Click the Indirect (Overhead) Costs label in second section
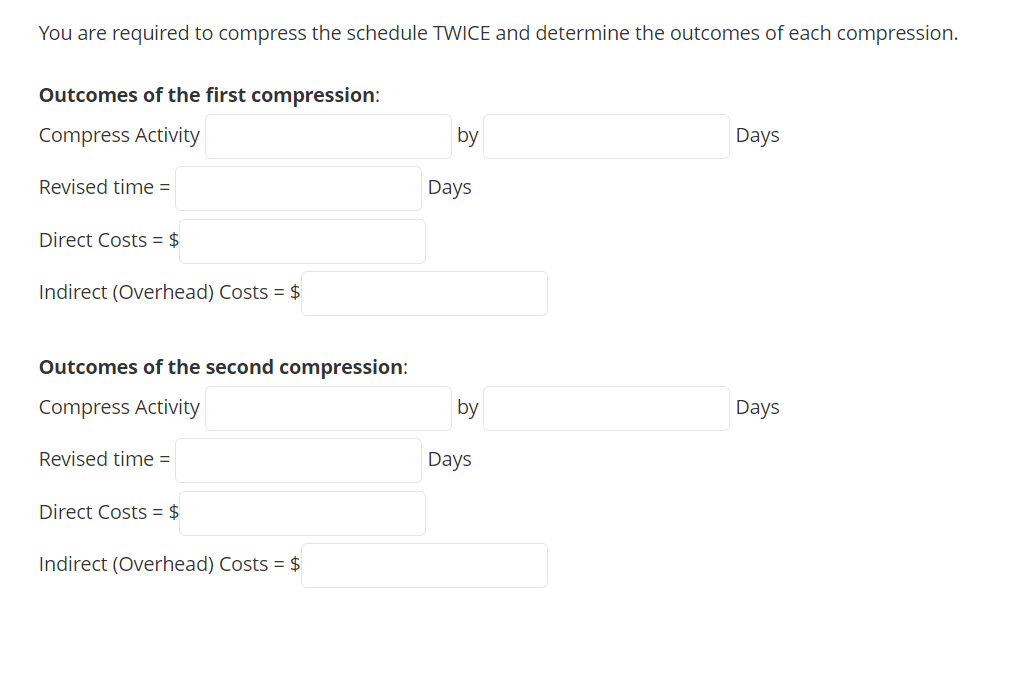Screen dimensions: 1036x675 pos(160,564)
